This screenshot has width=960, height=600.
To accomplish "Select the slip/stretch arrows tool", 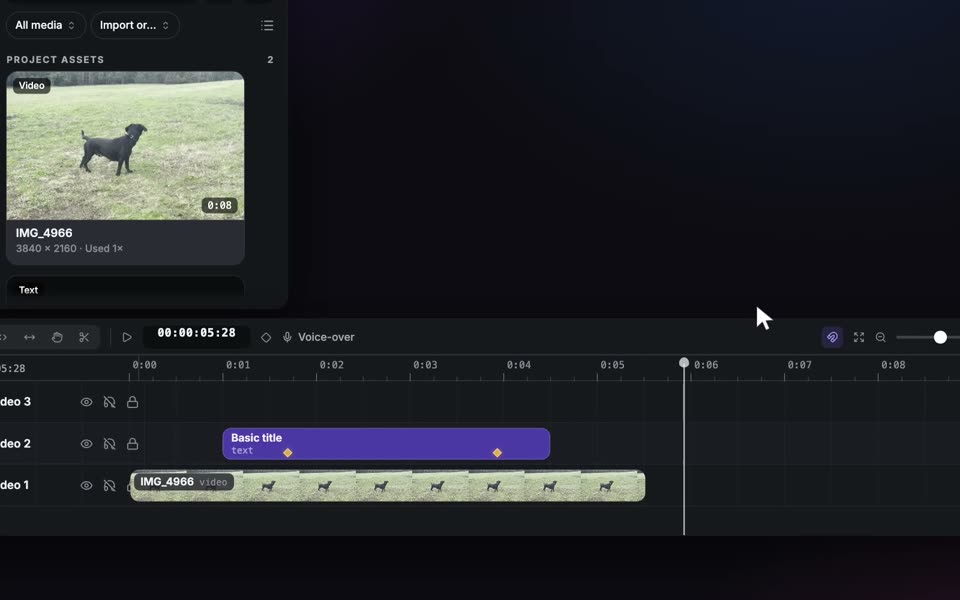I will click(x=29, y=337).
